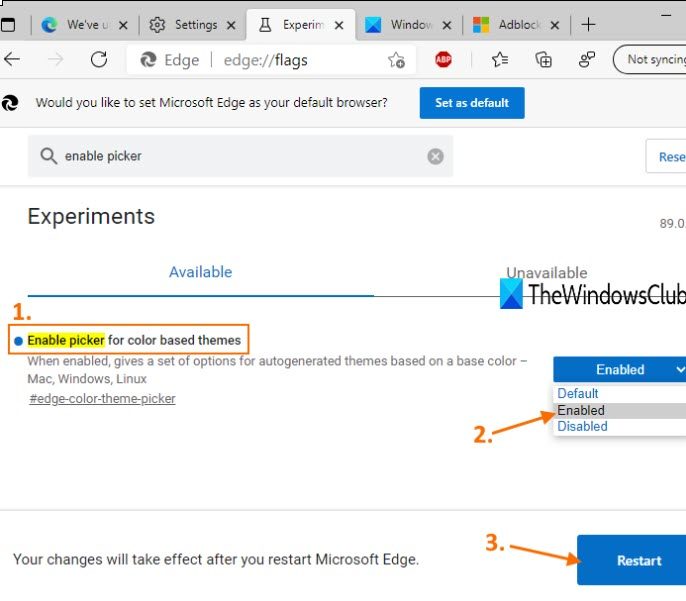
Task: Choose Default in the flag dropdown
Action: [578, 394]
